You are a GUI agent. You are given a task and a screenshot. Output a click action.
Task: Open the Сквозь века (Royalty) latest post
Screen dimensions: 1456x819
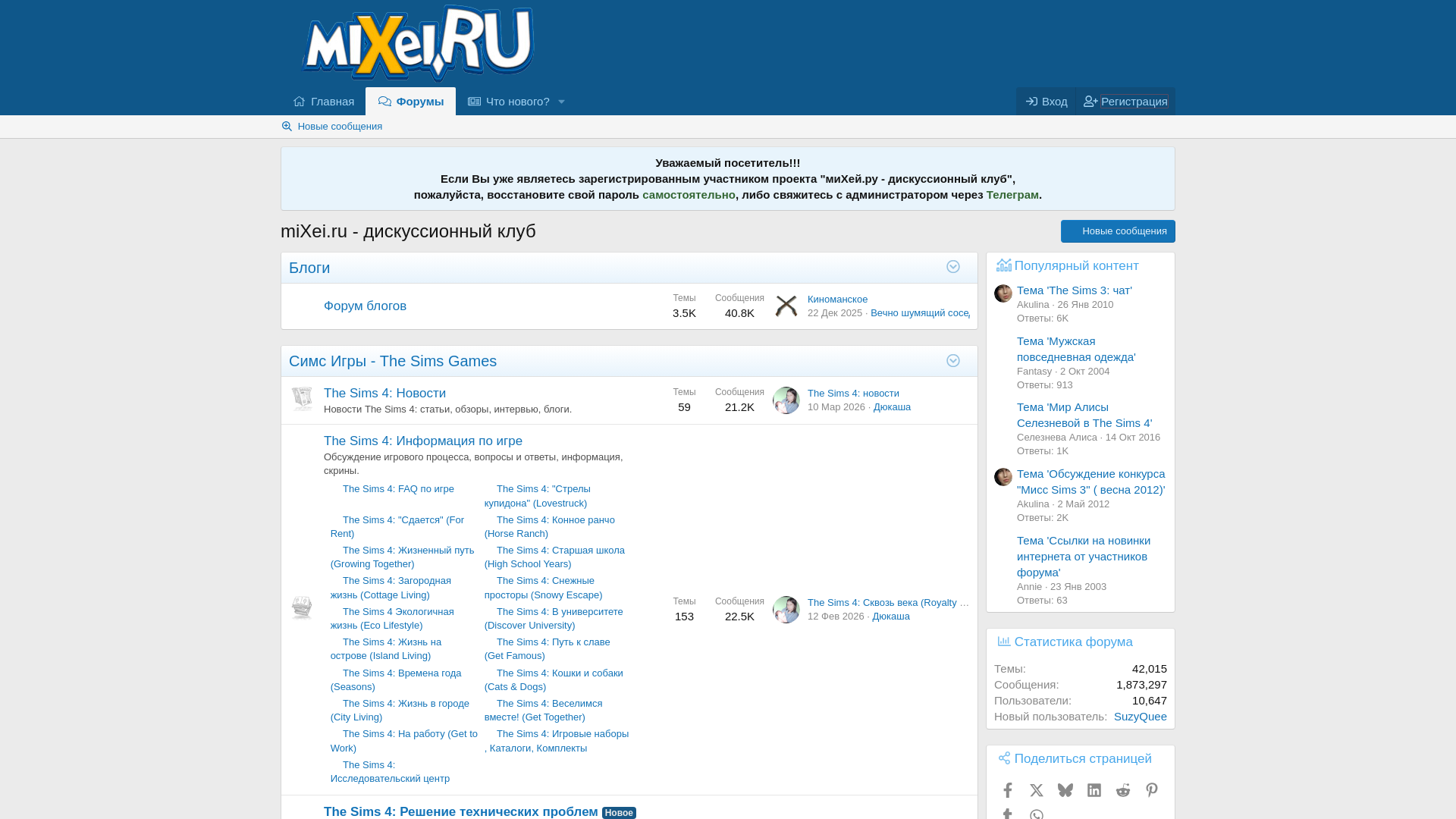coord(888,603)
